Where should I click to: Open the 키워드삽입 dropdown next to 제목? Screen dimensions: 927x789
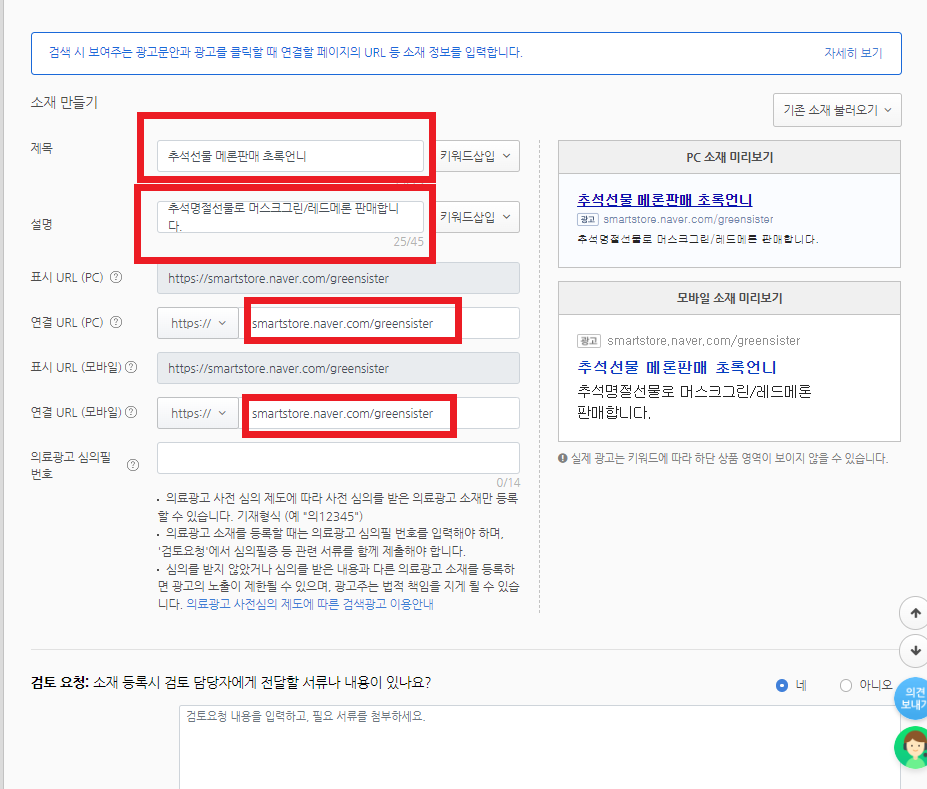coord(477,156)
